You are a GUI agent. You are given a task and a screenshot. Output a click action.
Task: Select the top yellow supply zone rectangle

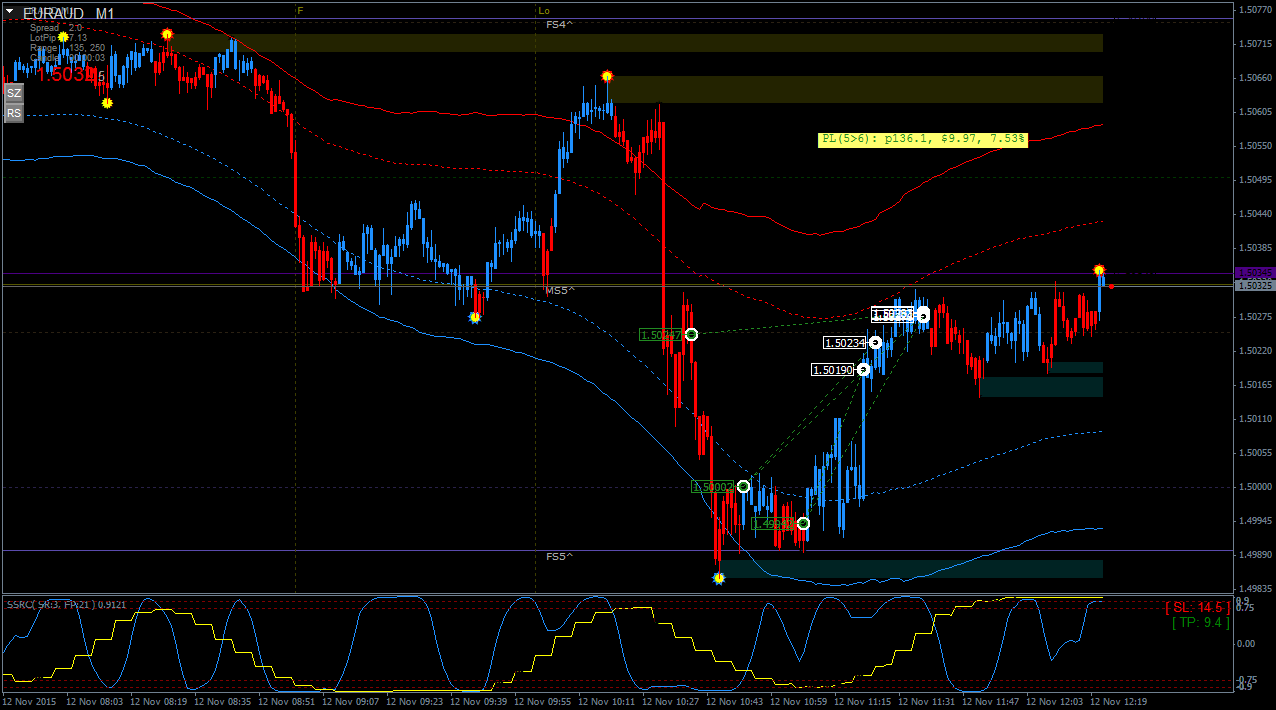[635, 43]
